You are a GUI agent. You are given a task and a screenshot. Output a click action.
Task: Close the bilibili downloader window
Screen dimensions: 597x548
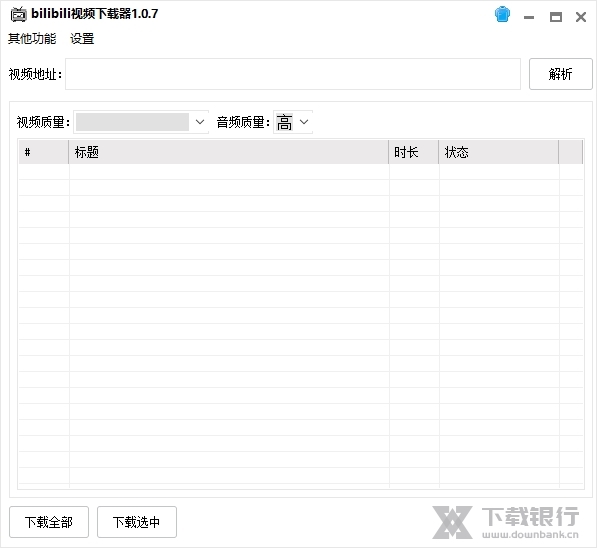(x=581, y=17)
